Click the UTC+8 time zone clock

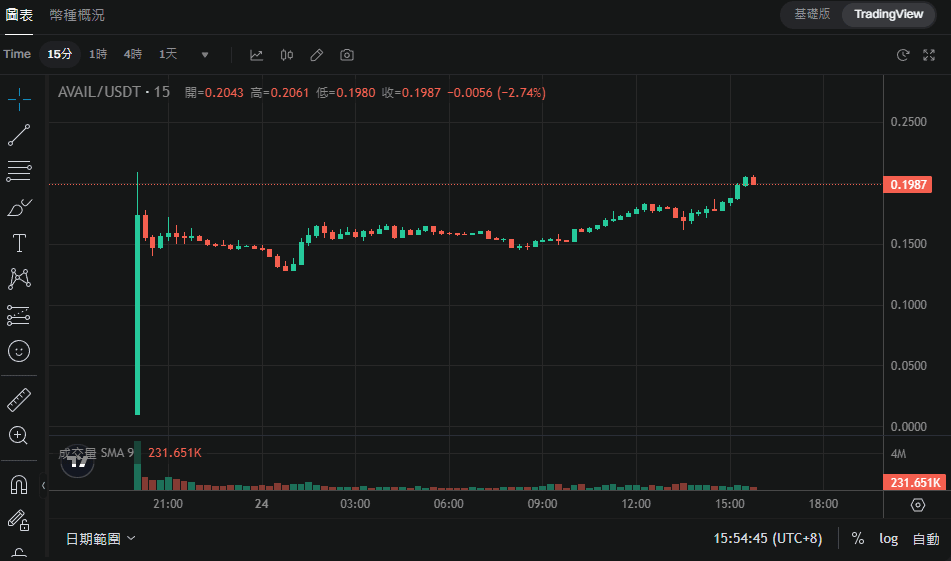tap(767, 539)
